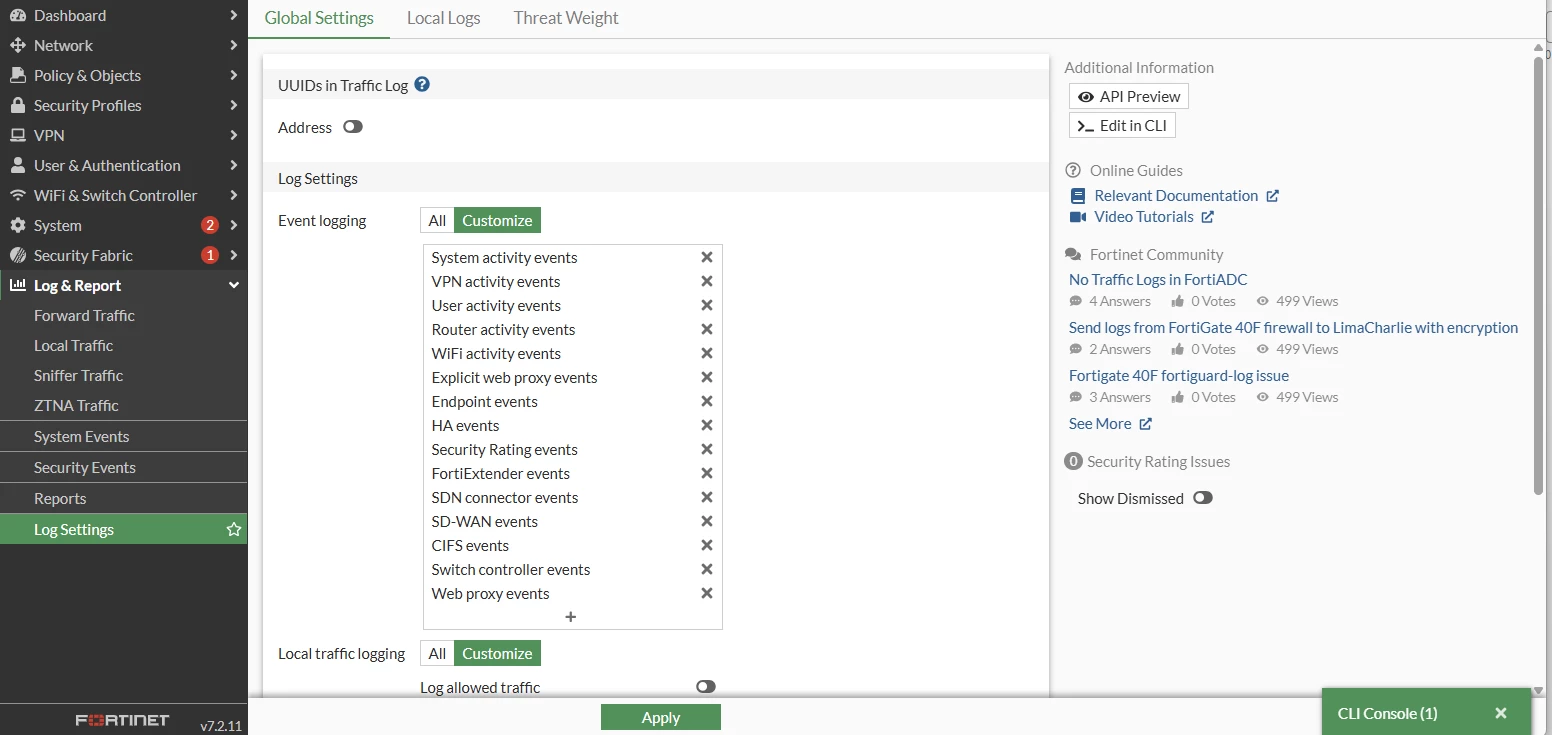The height and width of the screenshot is (735, 1552).
Task: Click the Security Fabric badge showing 1
Action: (209, 255)
